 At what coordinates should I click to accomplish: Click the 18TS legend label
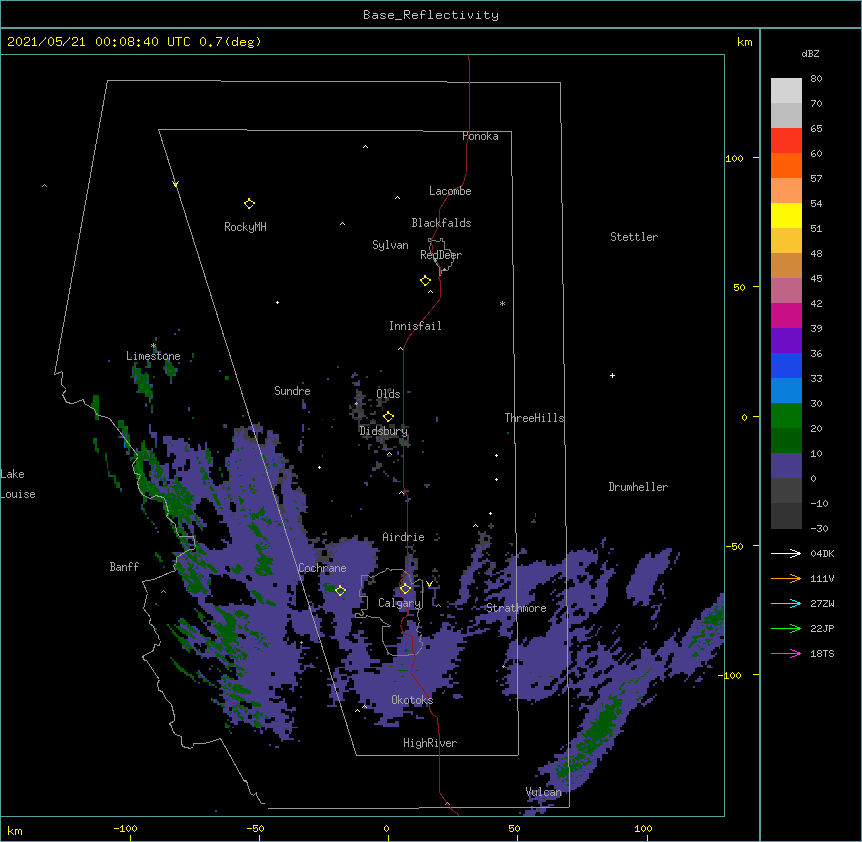tap(822, 653)
